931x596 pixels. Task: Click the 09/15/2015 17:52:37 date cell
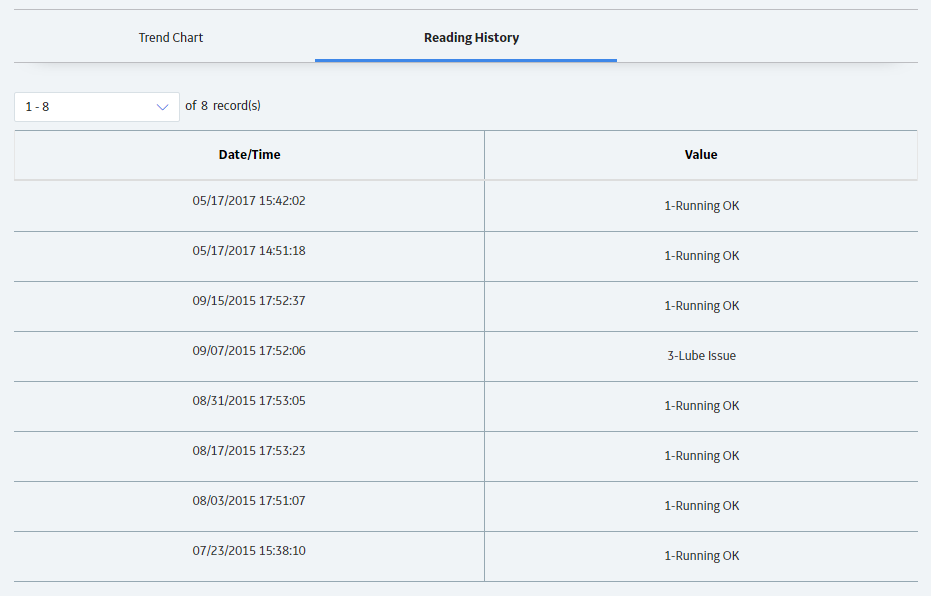pos(249,306)
